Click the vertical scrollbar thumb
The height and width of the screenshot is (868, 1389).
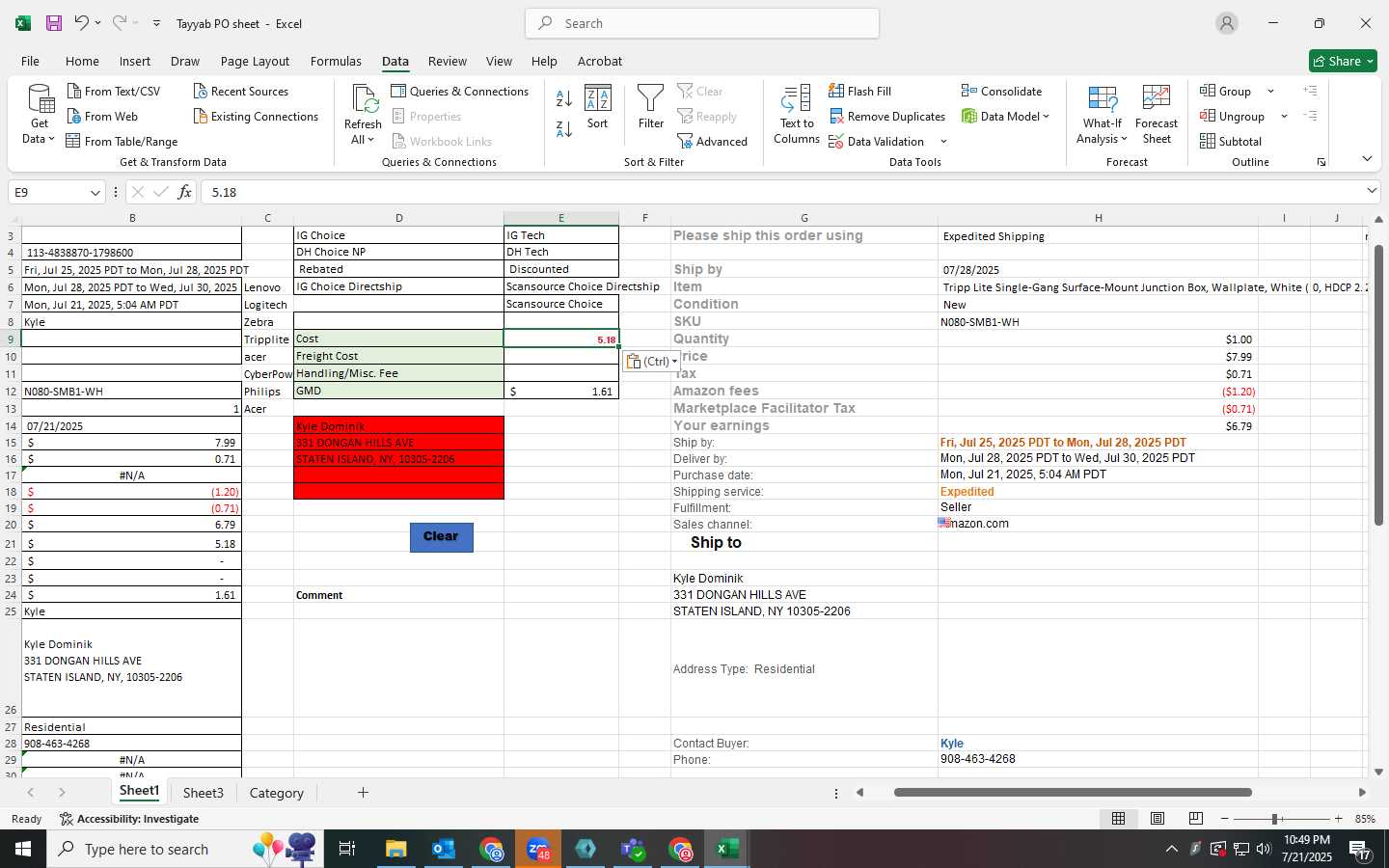click(x=1378, y=386)
